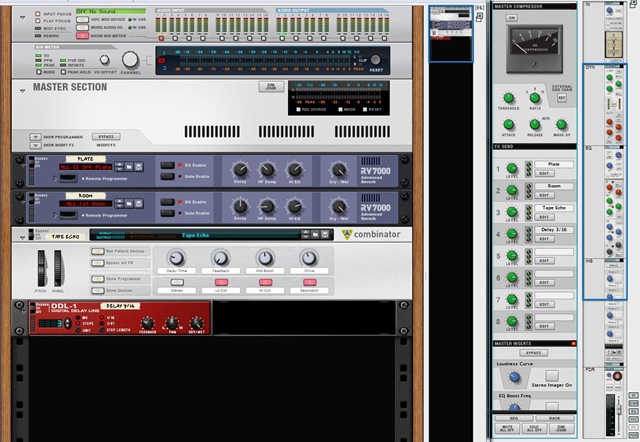
Task: Click the Plate reverb Dry-Wet knob
Action: pyautogui.click(x=338, y=169)
